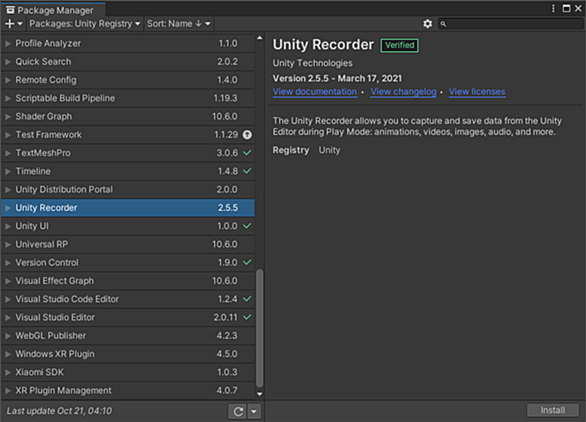
Task: Open the Sort: Name dropdown
Action: point(179,24)
